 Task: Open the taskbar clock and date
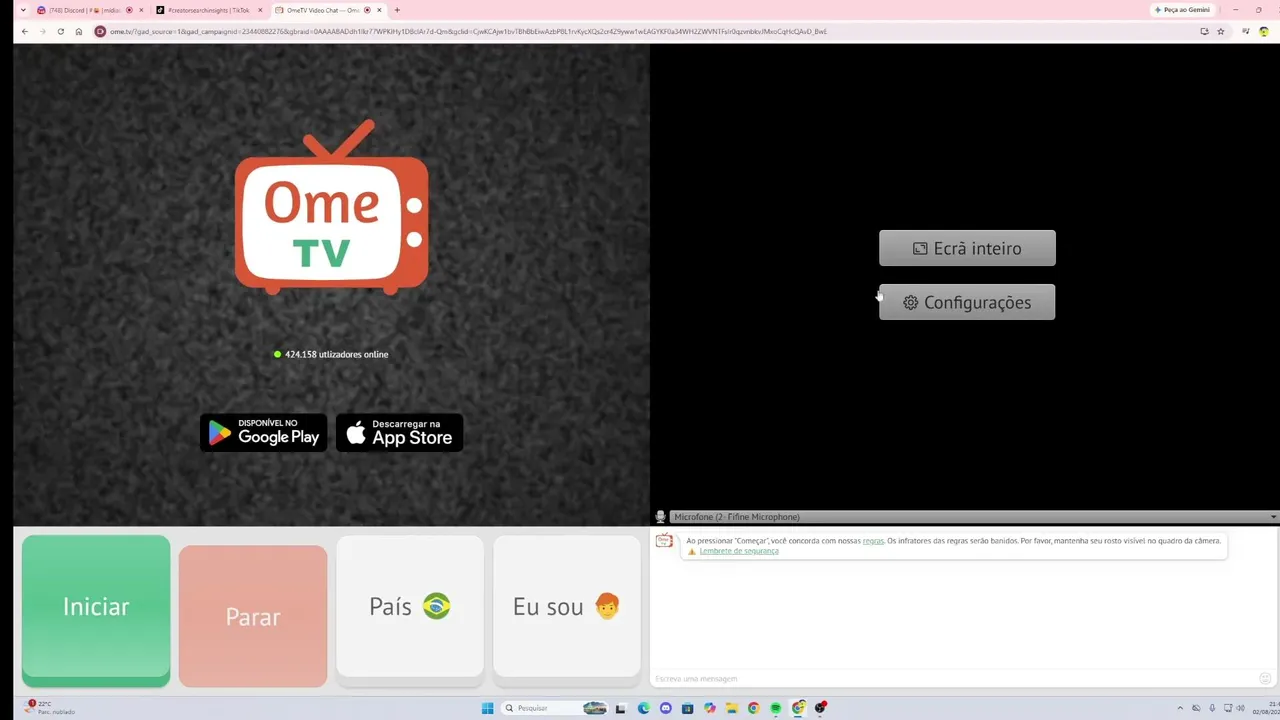point(1265,708)
